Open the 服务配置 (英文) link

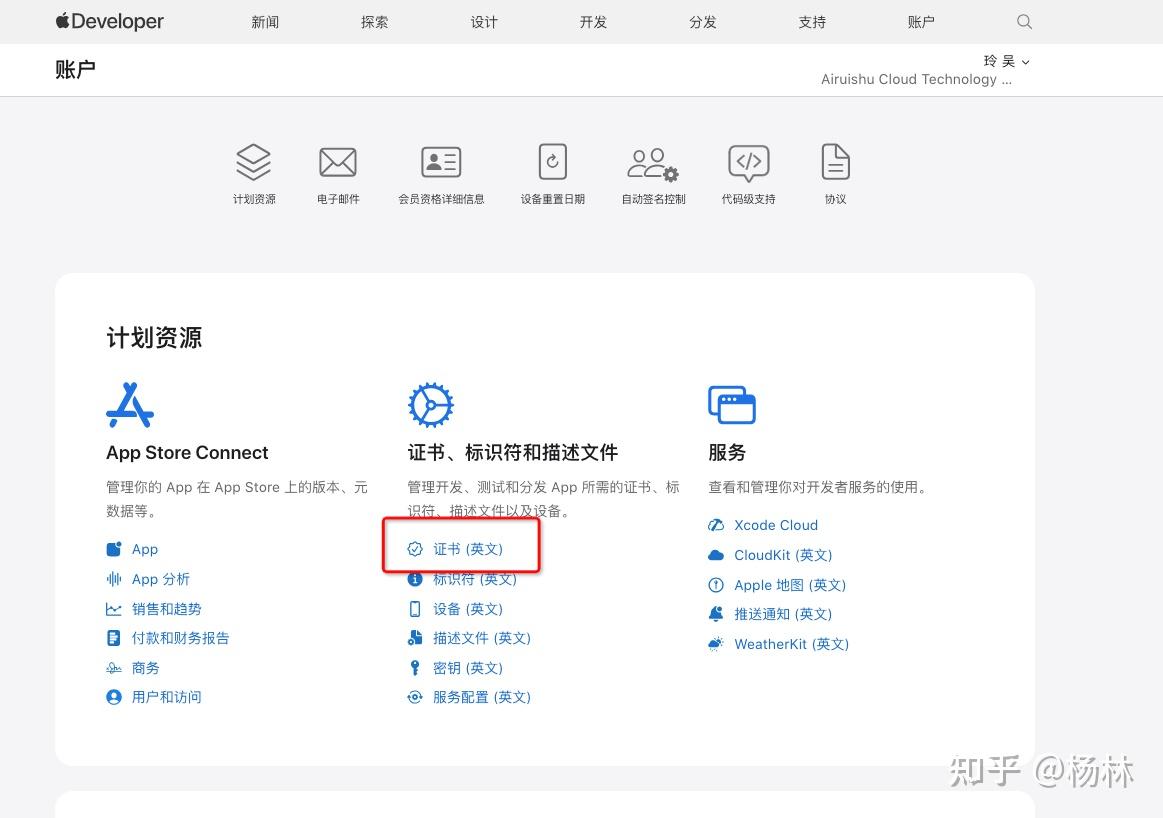(482, 697)
